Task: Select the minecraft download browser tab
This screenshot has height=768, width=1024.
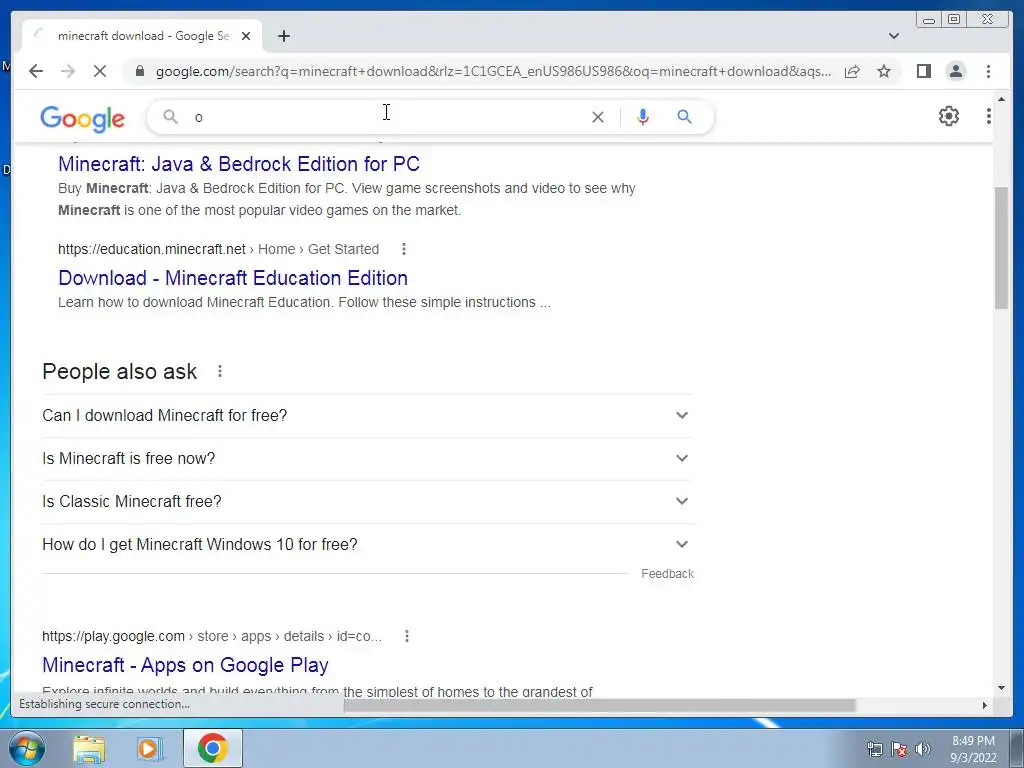Action: pos(142,37)
